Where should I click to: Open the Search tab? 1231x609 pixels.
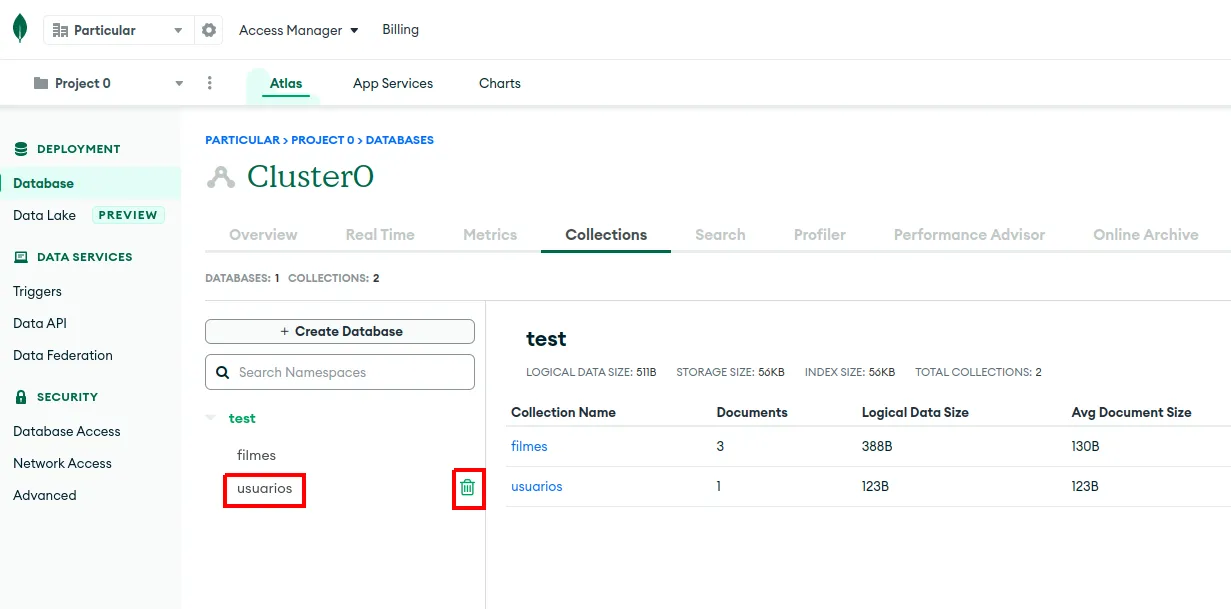(720, 235)
